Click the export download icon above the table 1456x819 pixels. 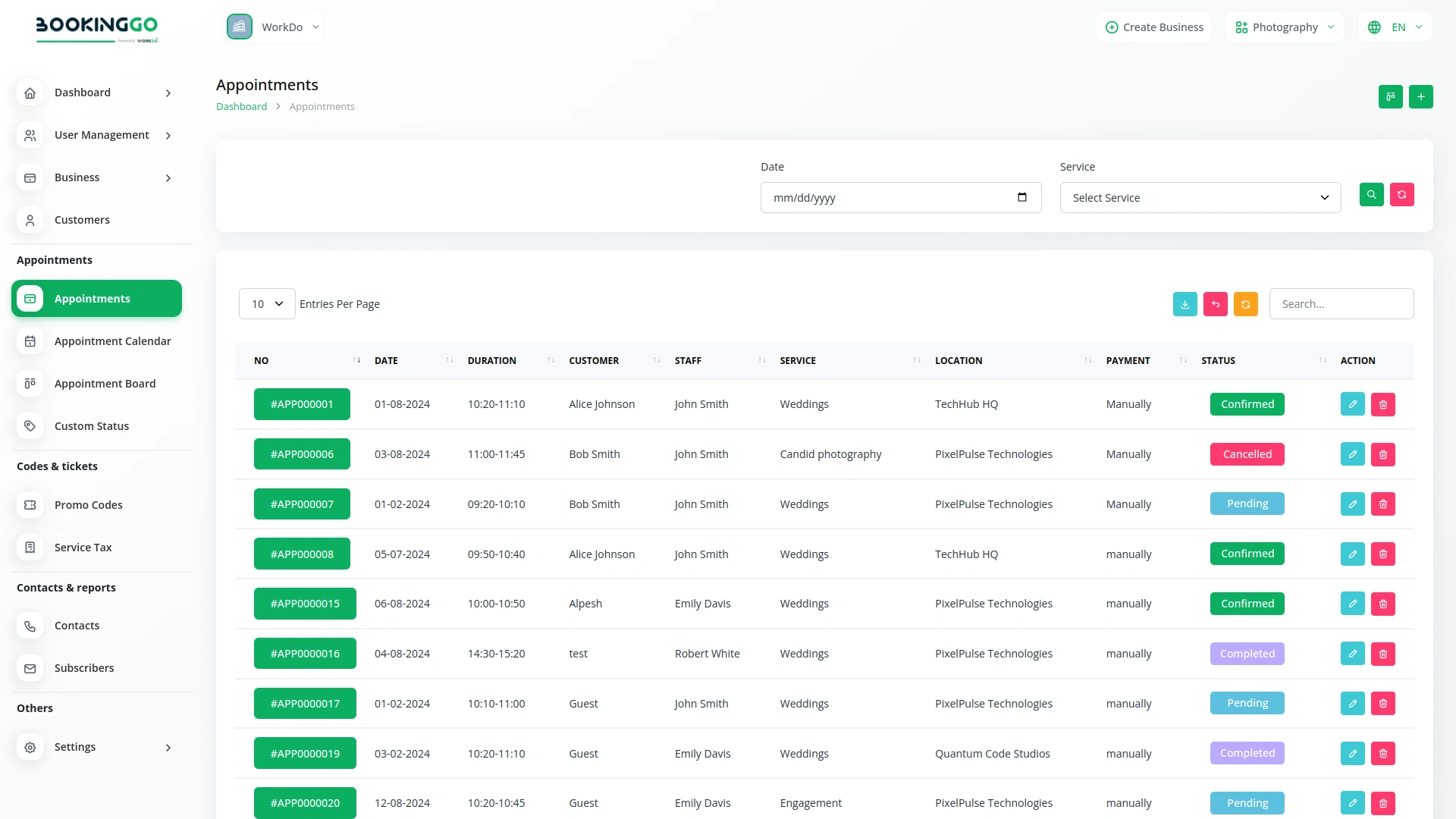pyautogui.click(x=1185, y=303)
